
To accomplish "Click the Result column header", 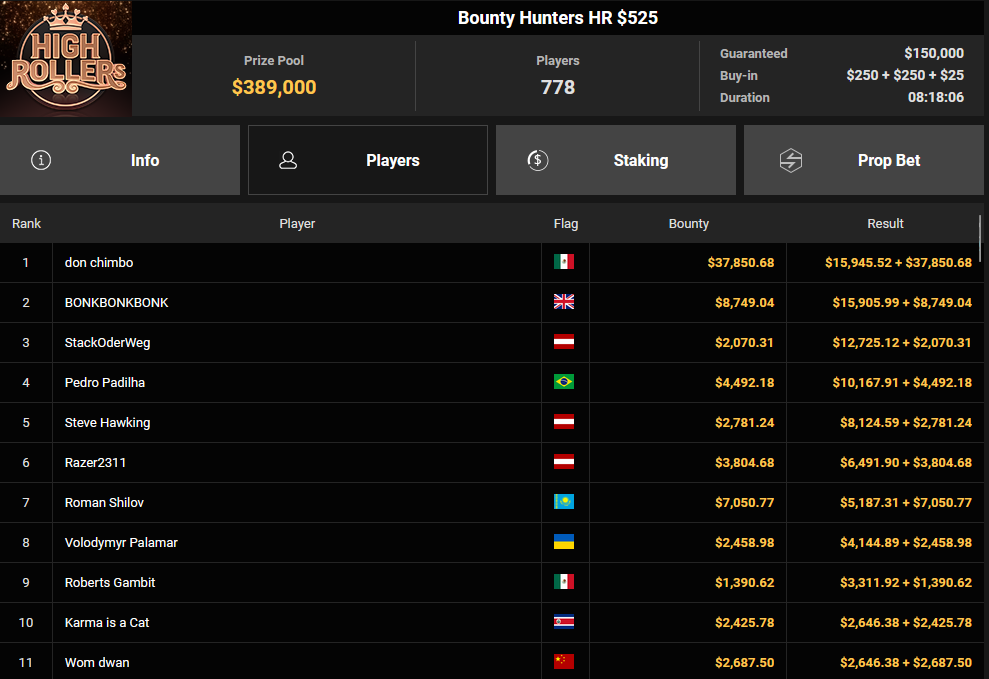I will [885, 224].
